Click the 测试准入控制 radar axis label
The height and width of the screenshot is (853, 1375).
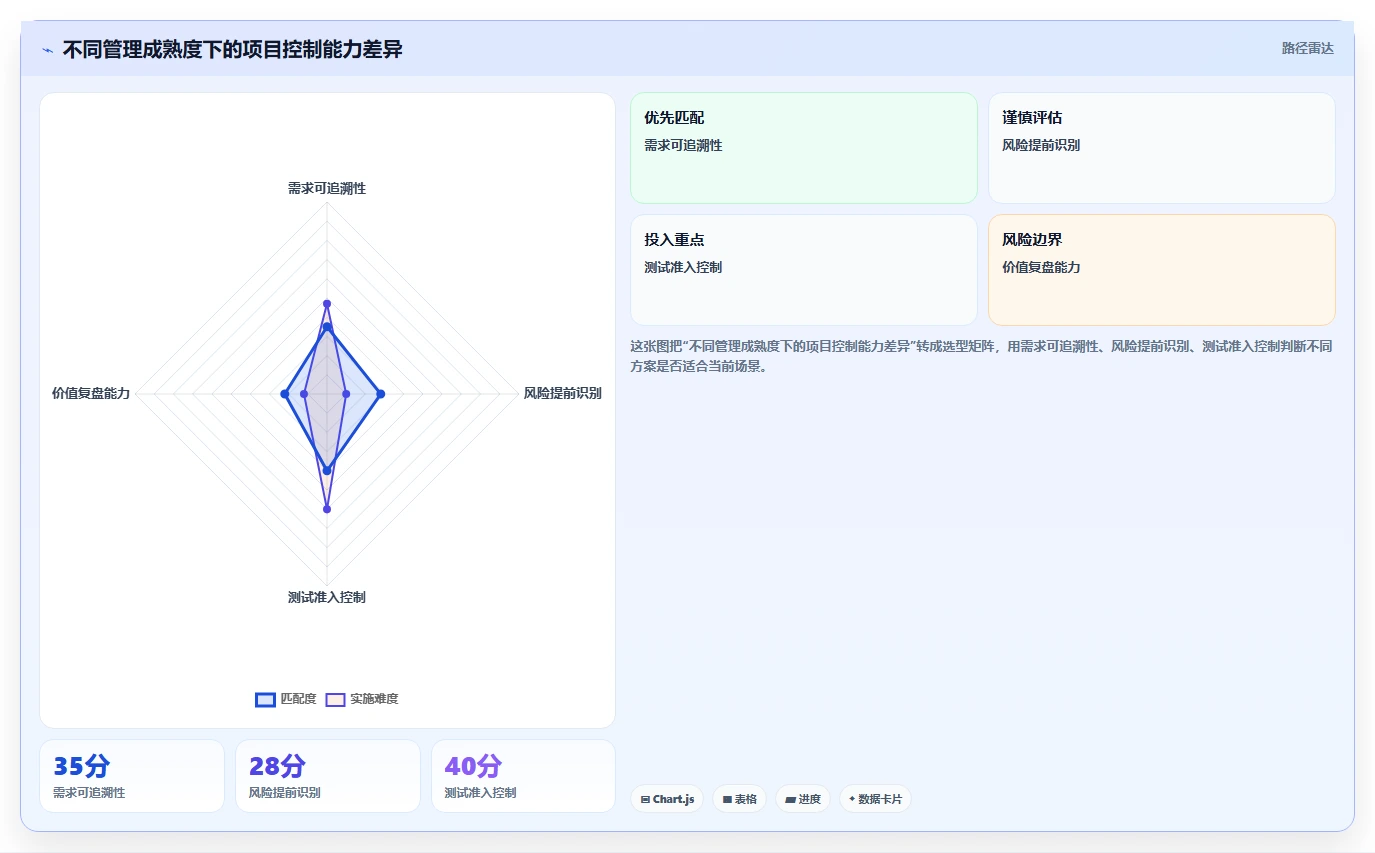click(327, 597)
